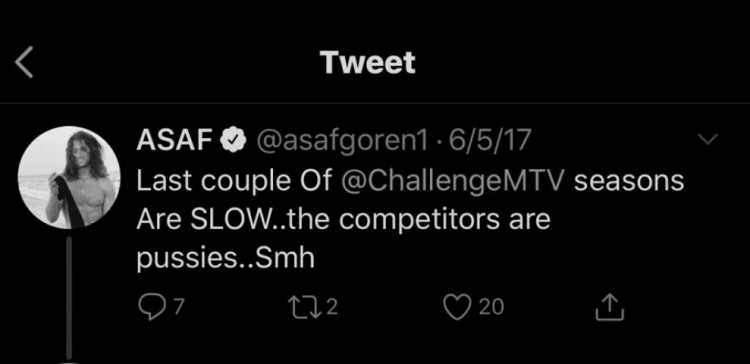Reply using the speech bubble icon
This screenshot has width=750, height=364.
149,307
